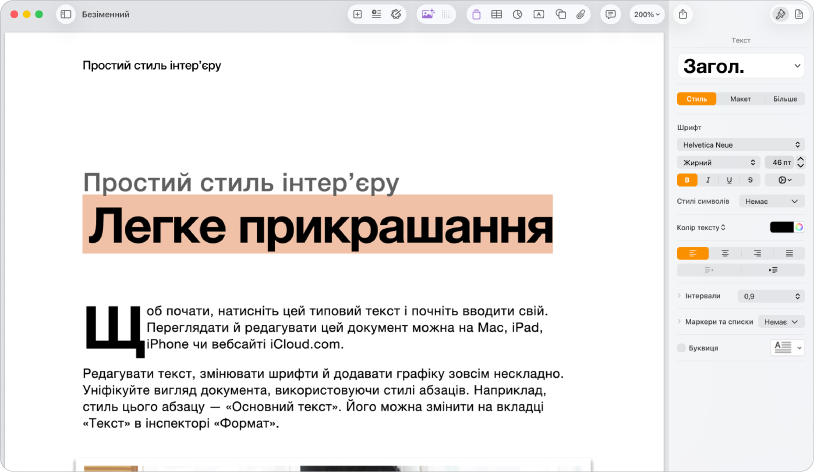Toggle Italic formatting button
Image resolution: width=814 pixels, height=473 pixels.
click(708, 180)
